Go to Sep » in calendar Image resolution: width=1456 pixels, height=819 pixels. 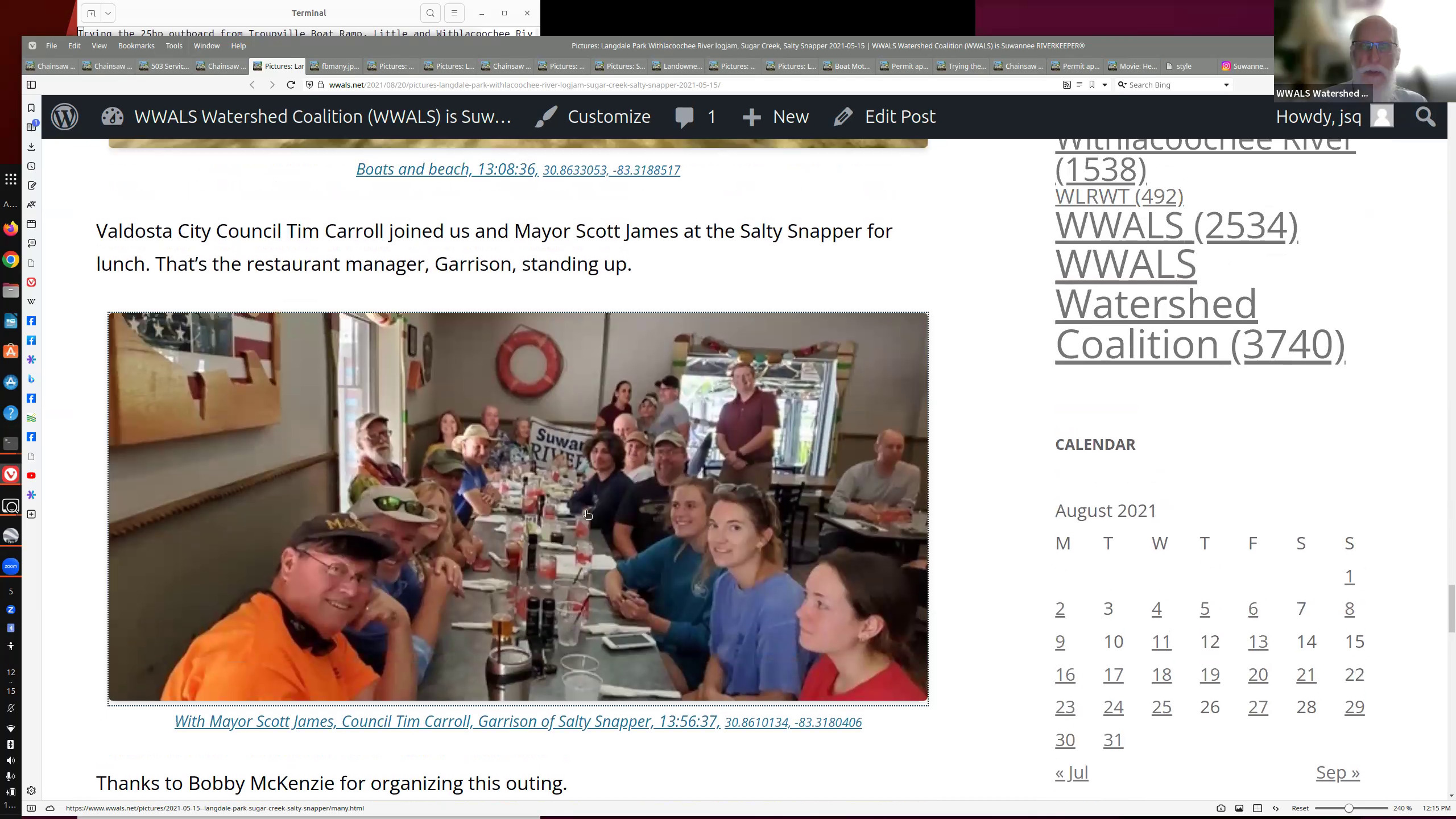point(1338,772)
